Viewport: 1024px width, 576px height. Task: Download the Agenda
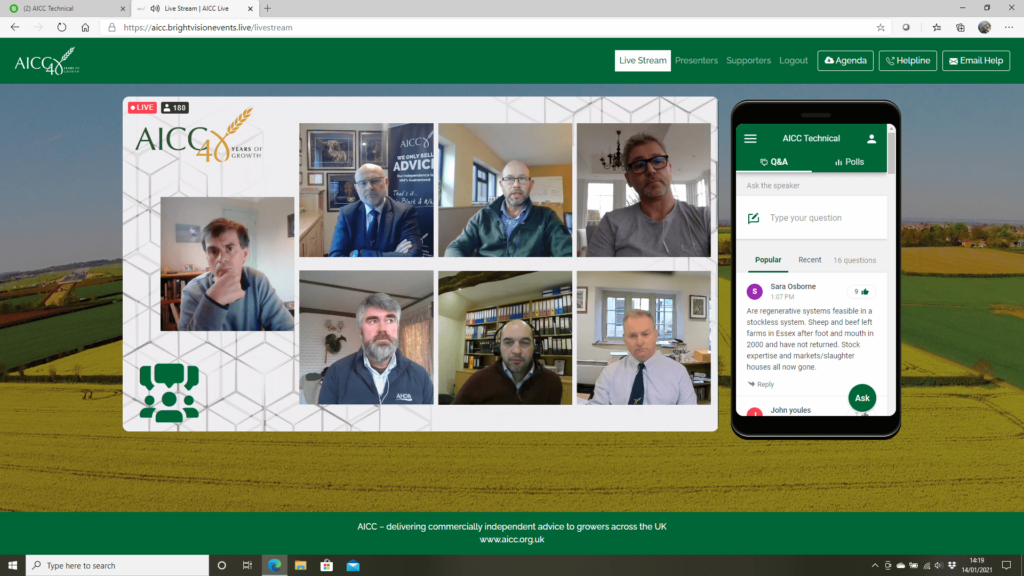[x=845, y=61]
